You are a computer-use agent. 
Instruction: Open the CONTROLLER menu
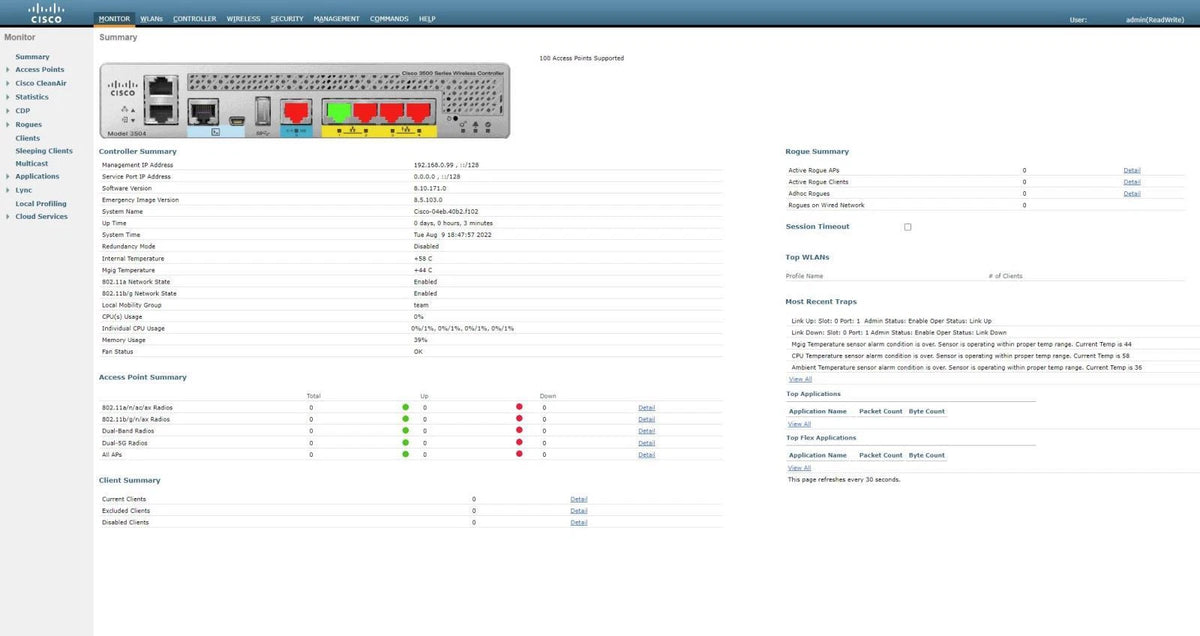tap(194, 18)
